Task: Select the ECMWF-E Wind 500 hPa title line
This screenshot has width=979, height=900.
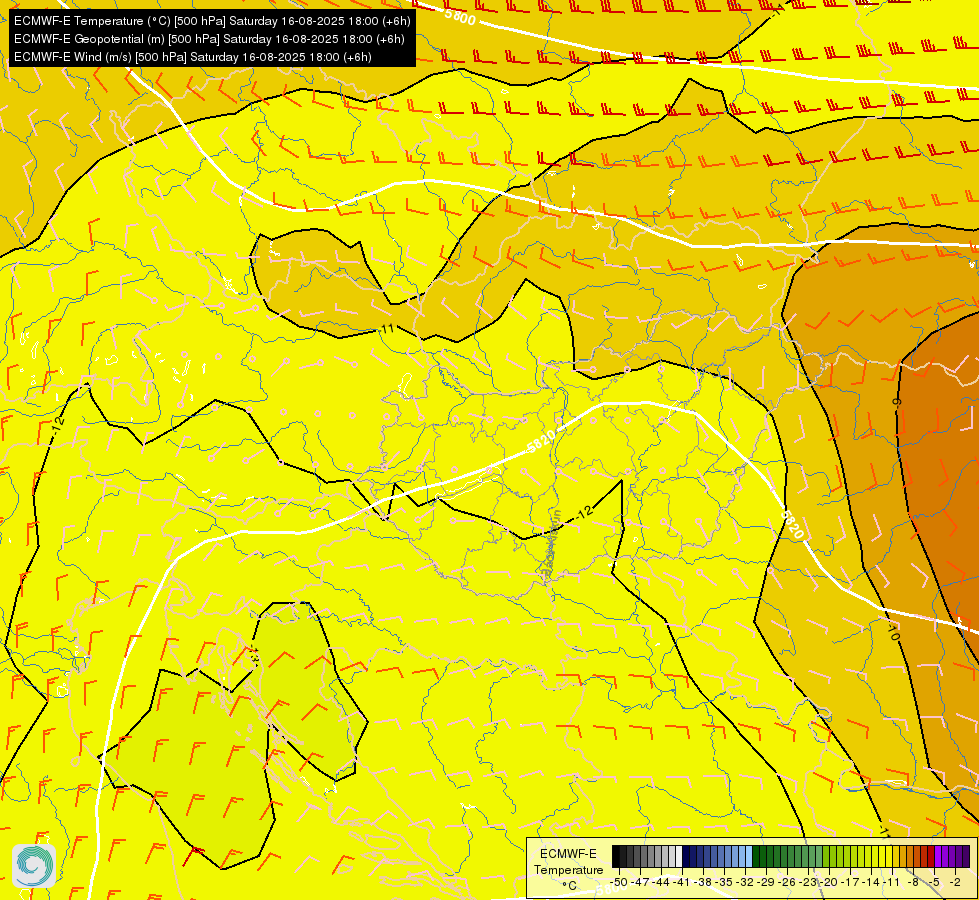Action: point(192,57)
